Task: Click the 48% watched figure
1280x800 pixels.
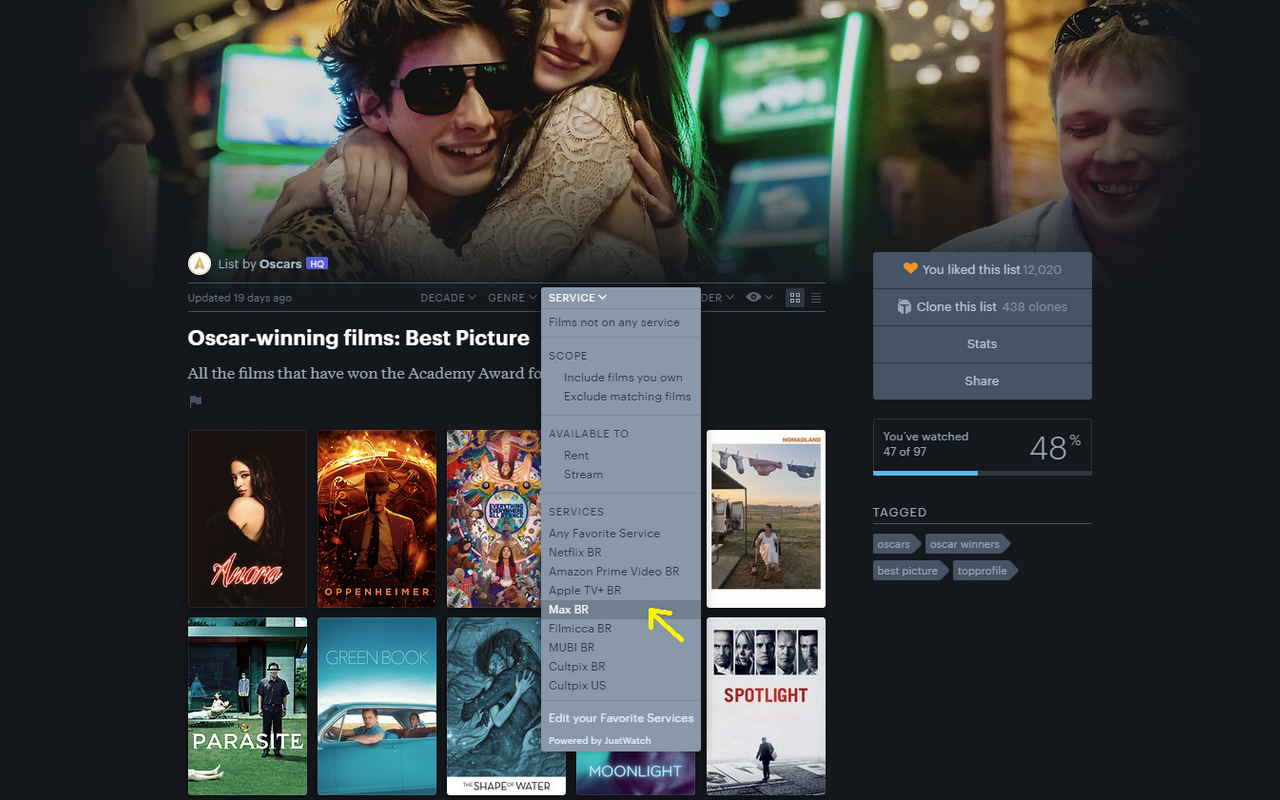Action: tap(1055, 447)
